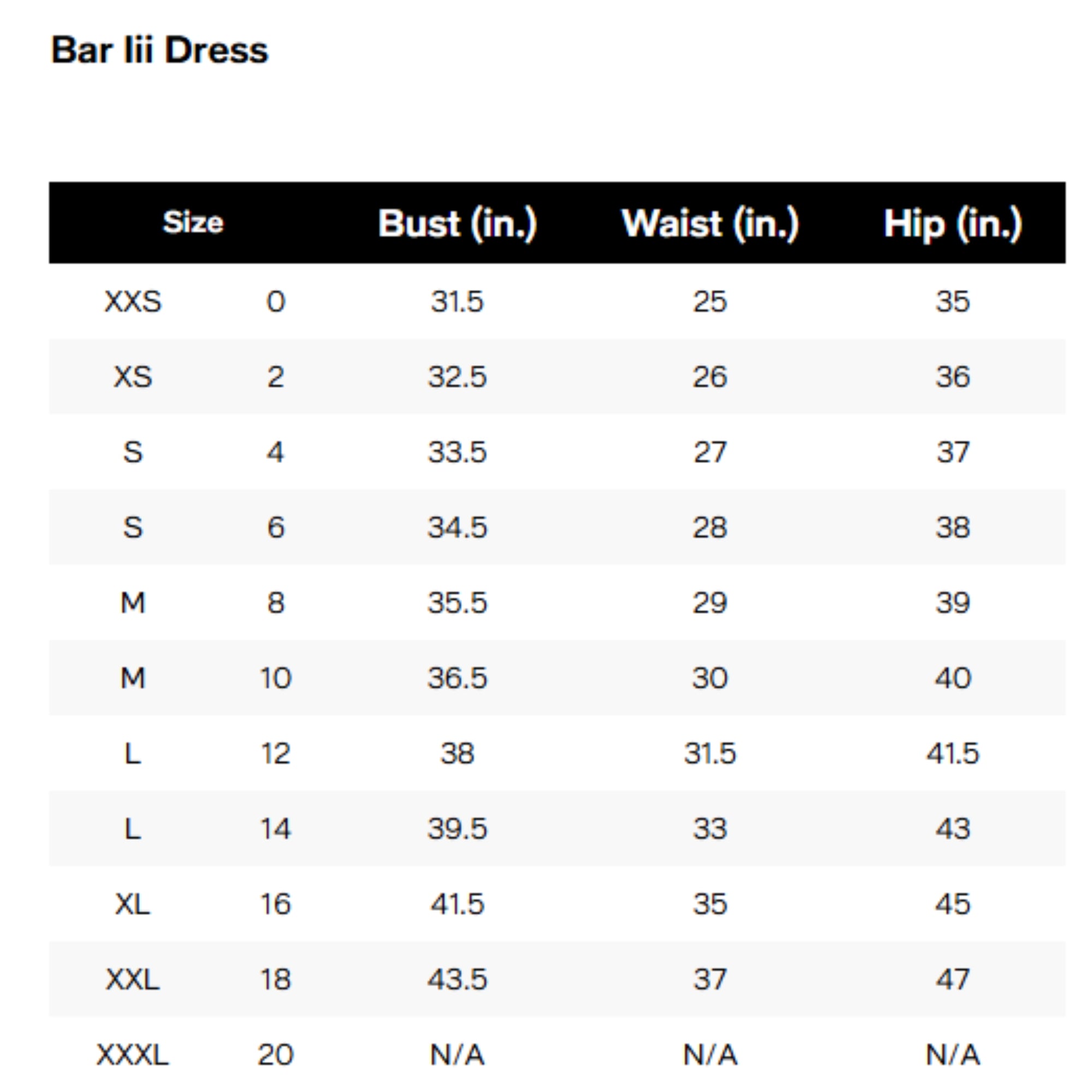Select numeric size 12 cell
Image resolution: width=1092 pixels, height=1092 pixels.
pyautogui.click(x=275, y=753)
